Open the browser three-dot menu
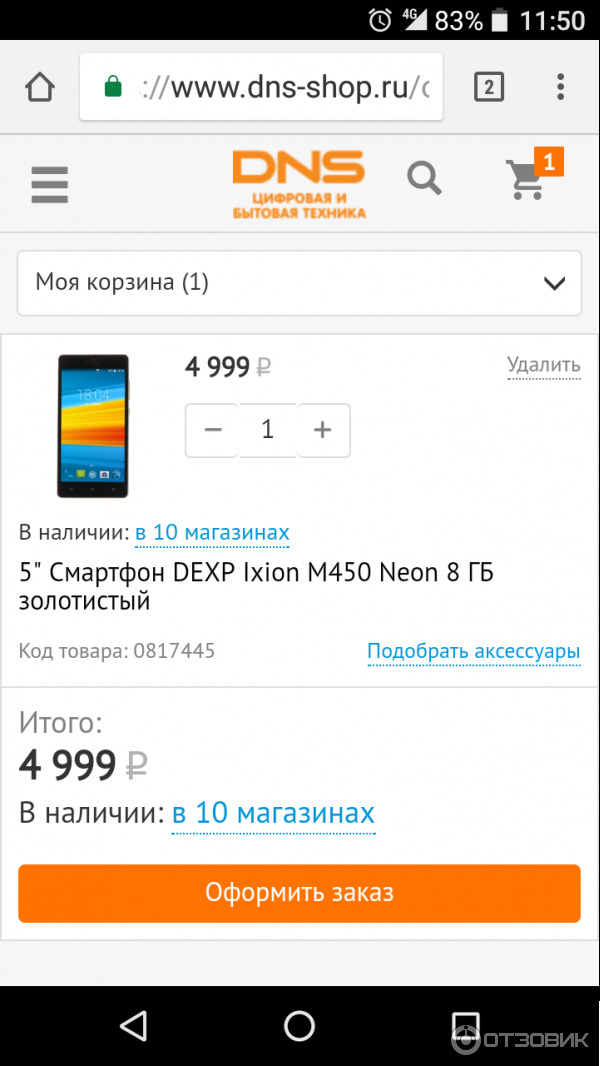Screen dimensions: 600x1066 560,88
